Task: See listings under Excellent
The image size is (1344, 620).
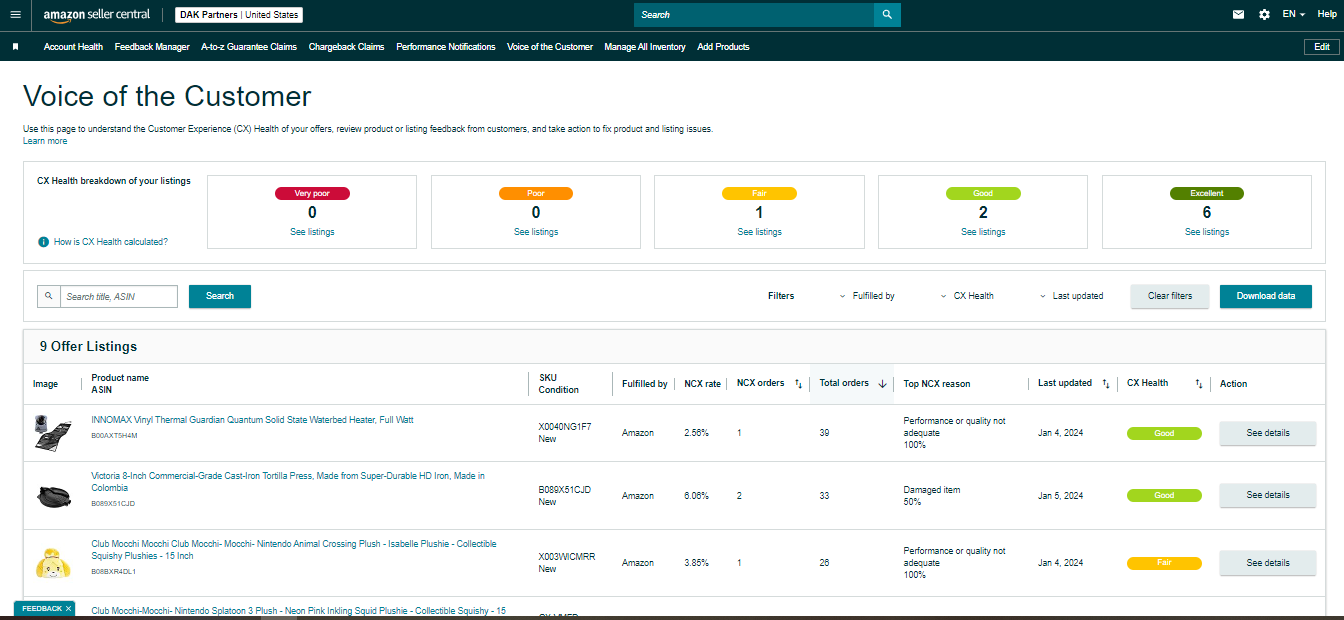Action: point(1207,232)
